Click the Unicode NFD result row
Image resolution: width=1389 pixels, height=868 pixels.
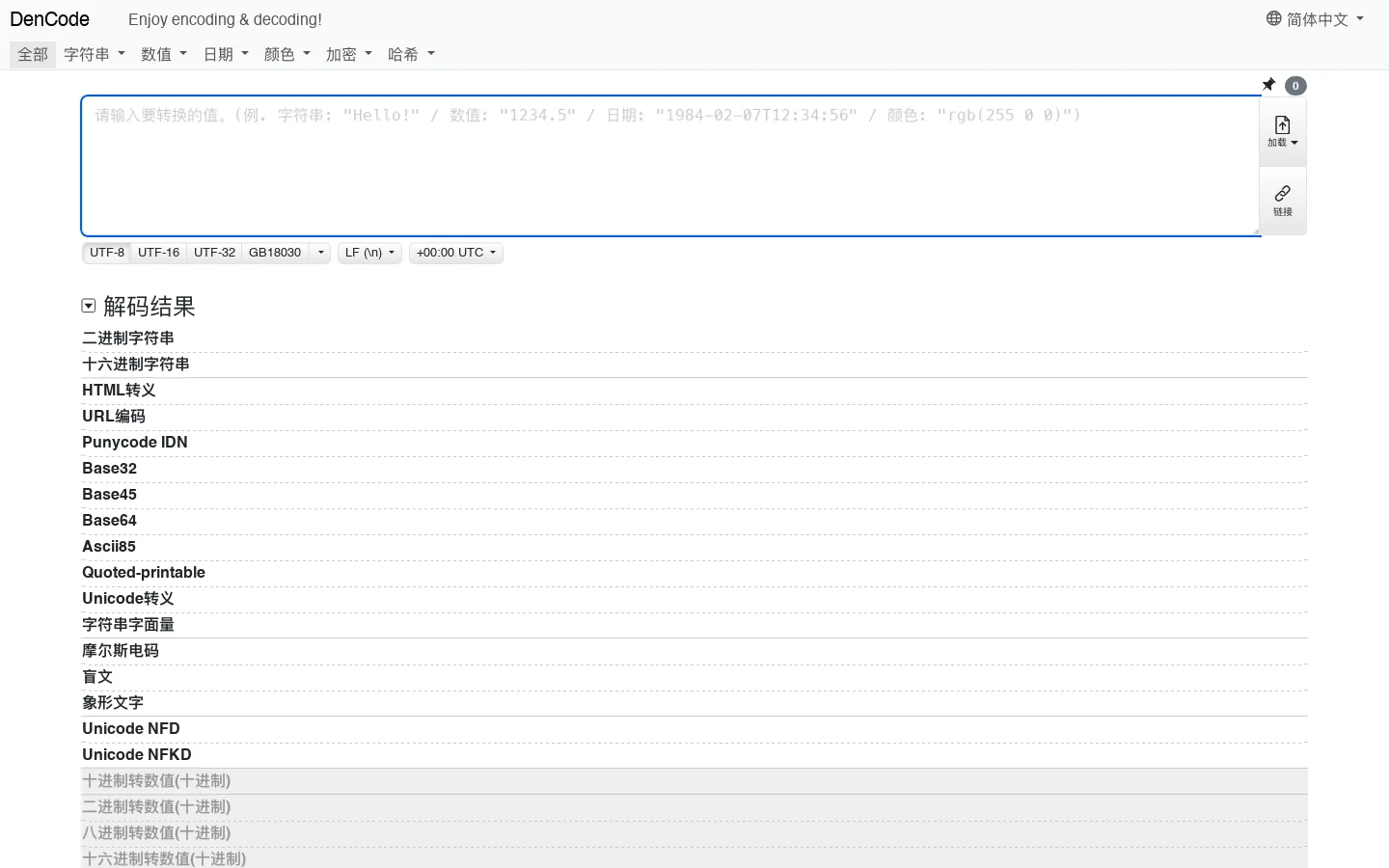(694, 729)
